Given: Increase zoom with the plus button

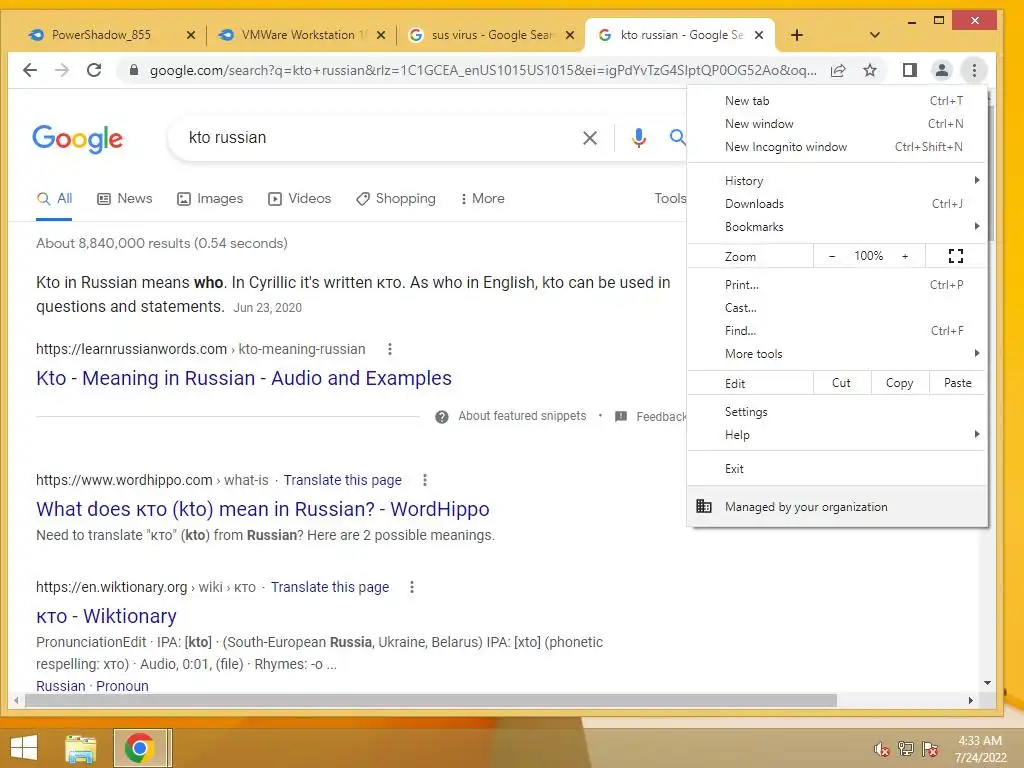Looking at the screenshot, I should [905, 256].
